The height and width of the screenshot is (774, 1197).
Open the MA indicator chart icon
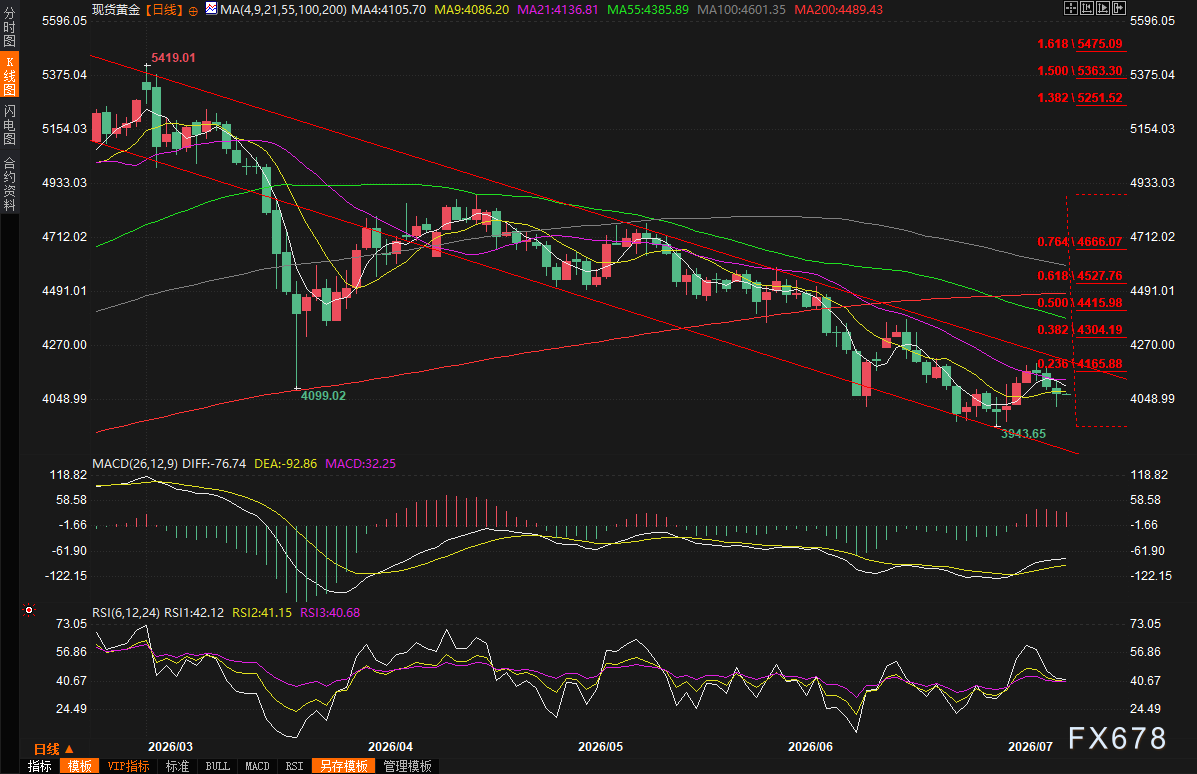coord(211,9)
